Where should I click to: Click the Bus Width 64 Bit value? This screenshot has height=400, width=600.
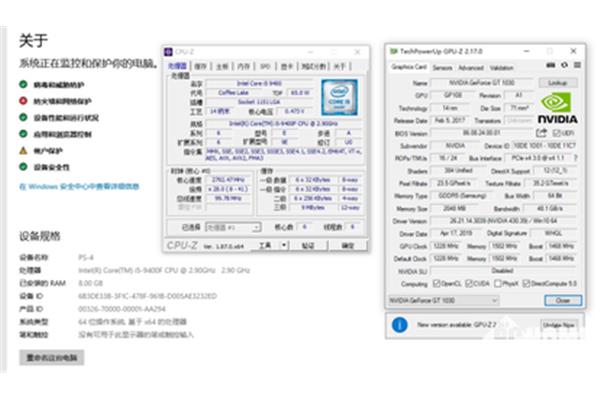[554, 196]
